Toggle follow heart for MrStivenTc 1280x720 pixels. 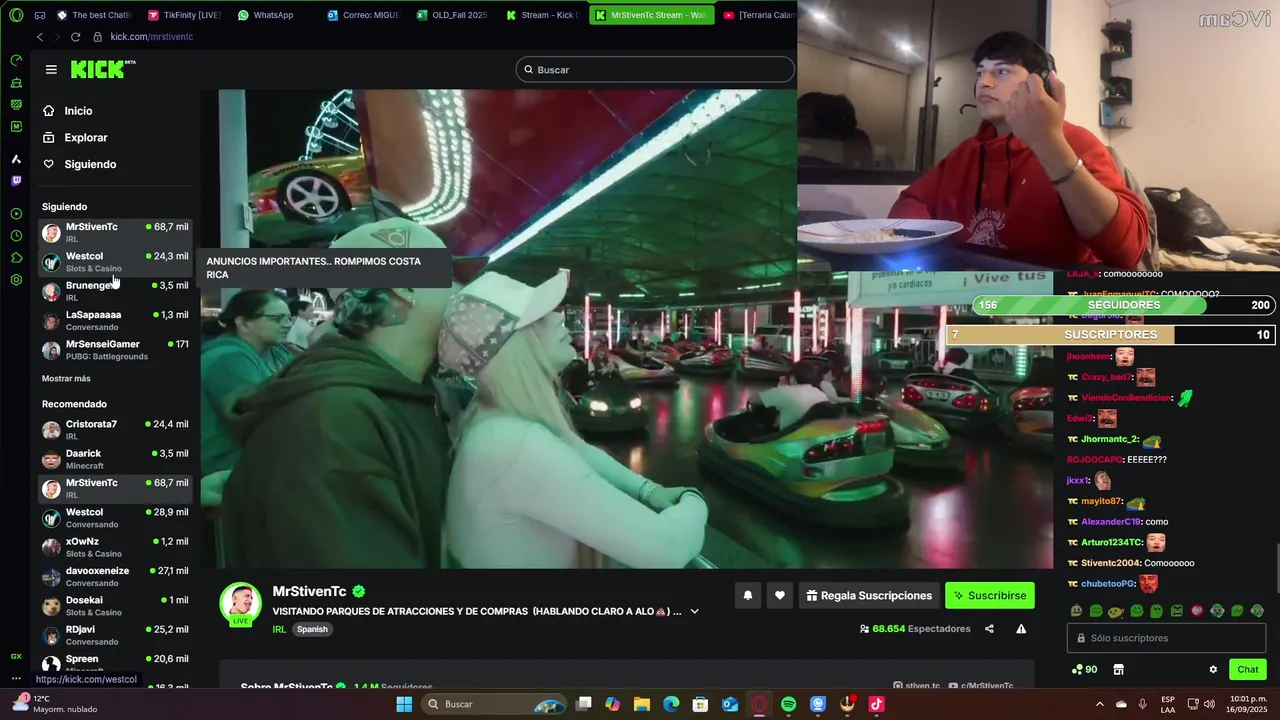780,596
